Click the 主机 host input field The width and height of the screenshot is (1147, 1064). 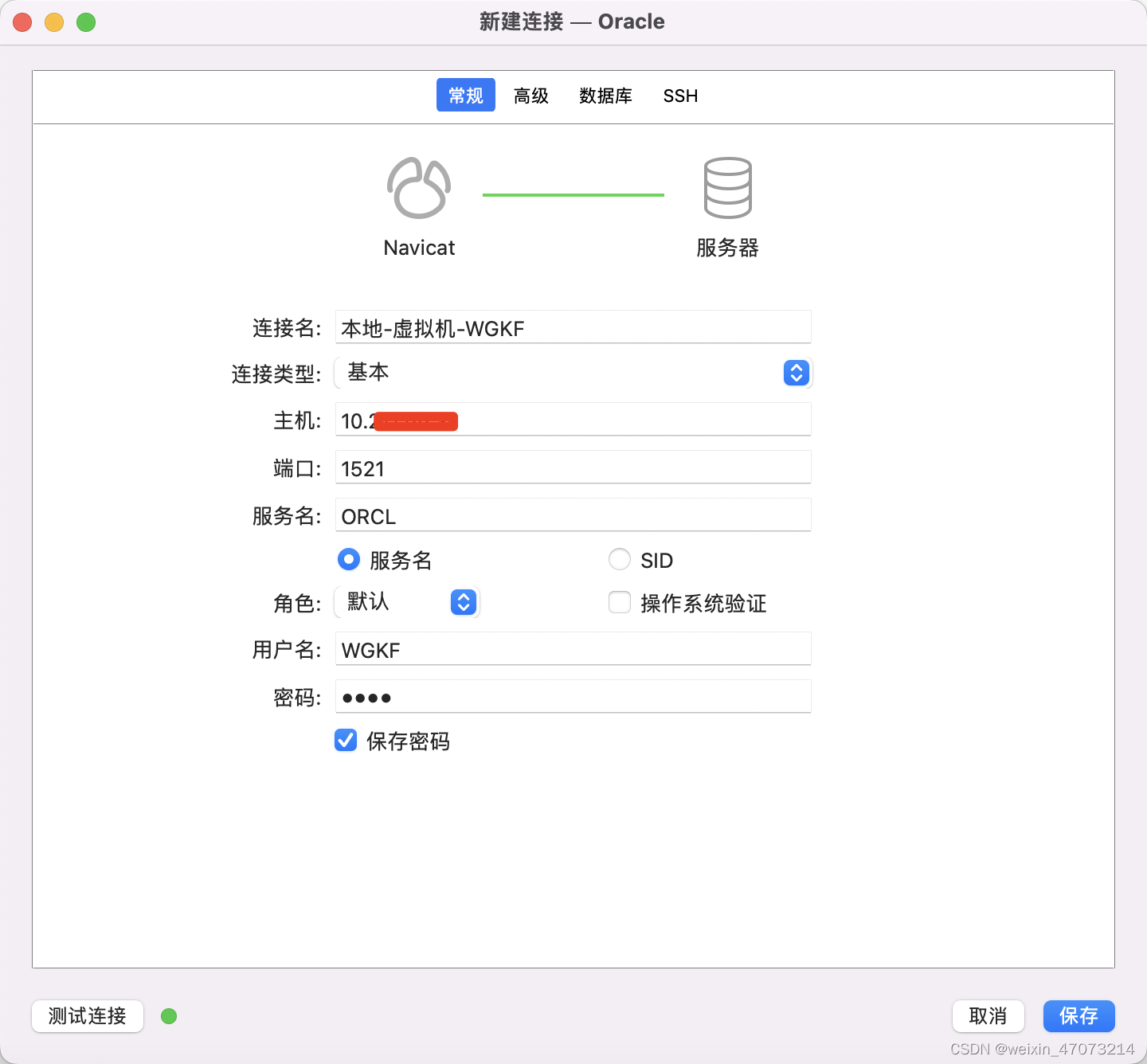[573, 420]
